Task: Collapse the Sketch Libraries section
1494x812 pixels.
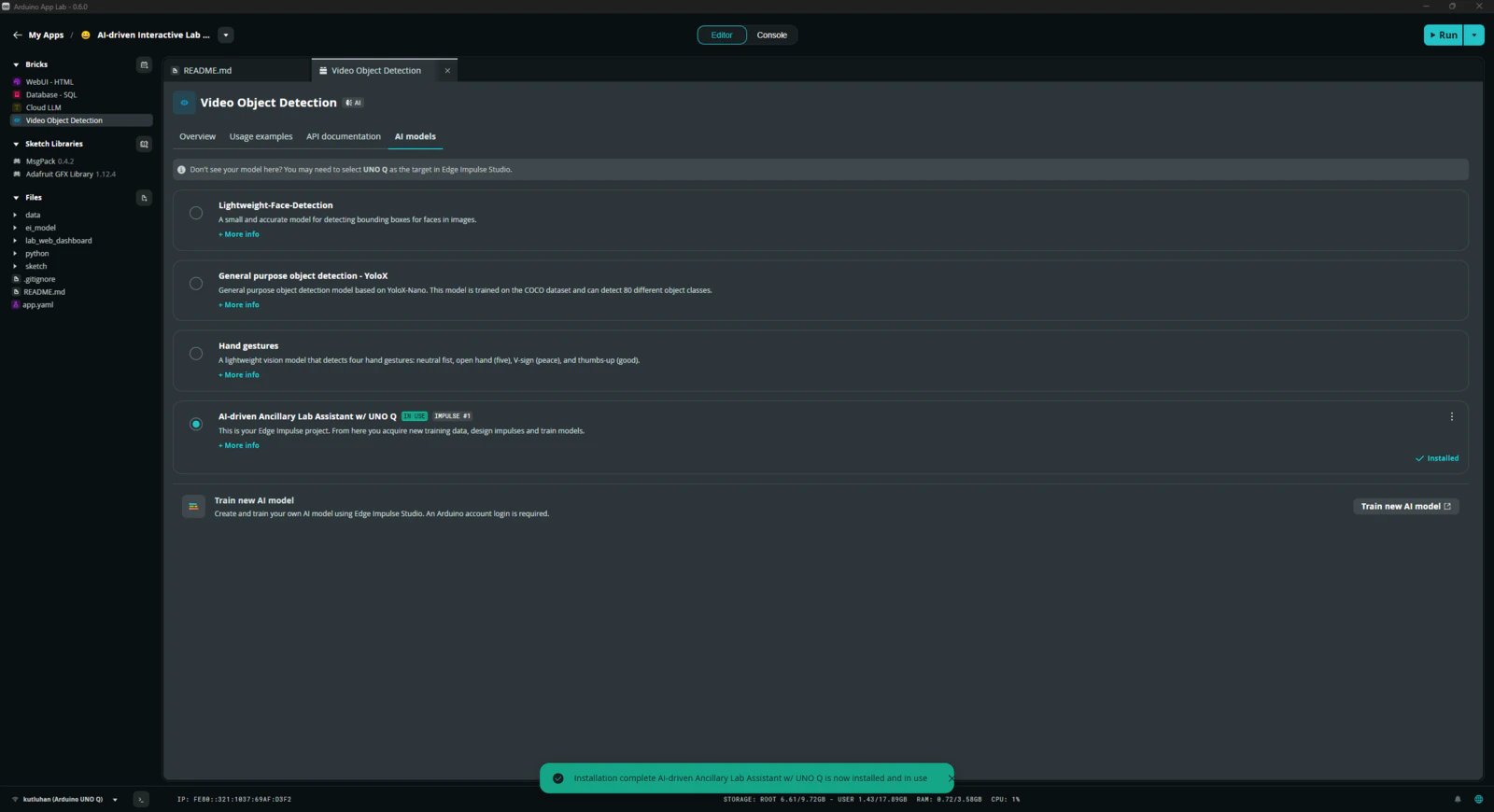Action: [16, 144]
